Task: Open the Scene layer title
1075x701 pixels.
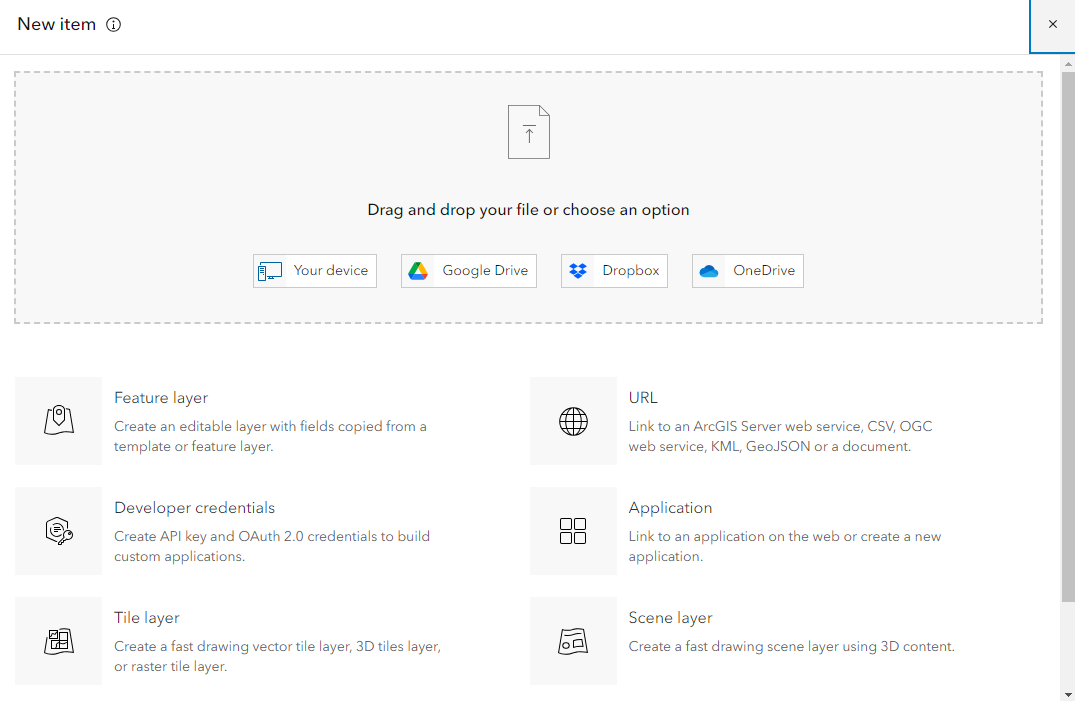Action: click(x=670, y=618)
